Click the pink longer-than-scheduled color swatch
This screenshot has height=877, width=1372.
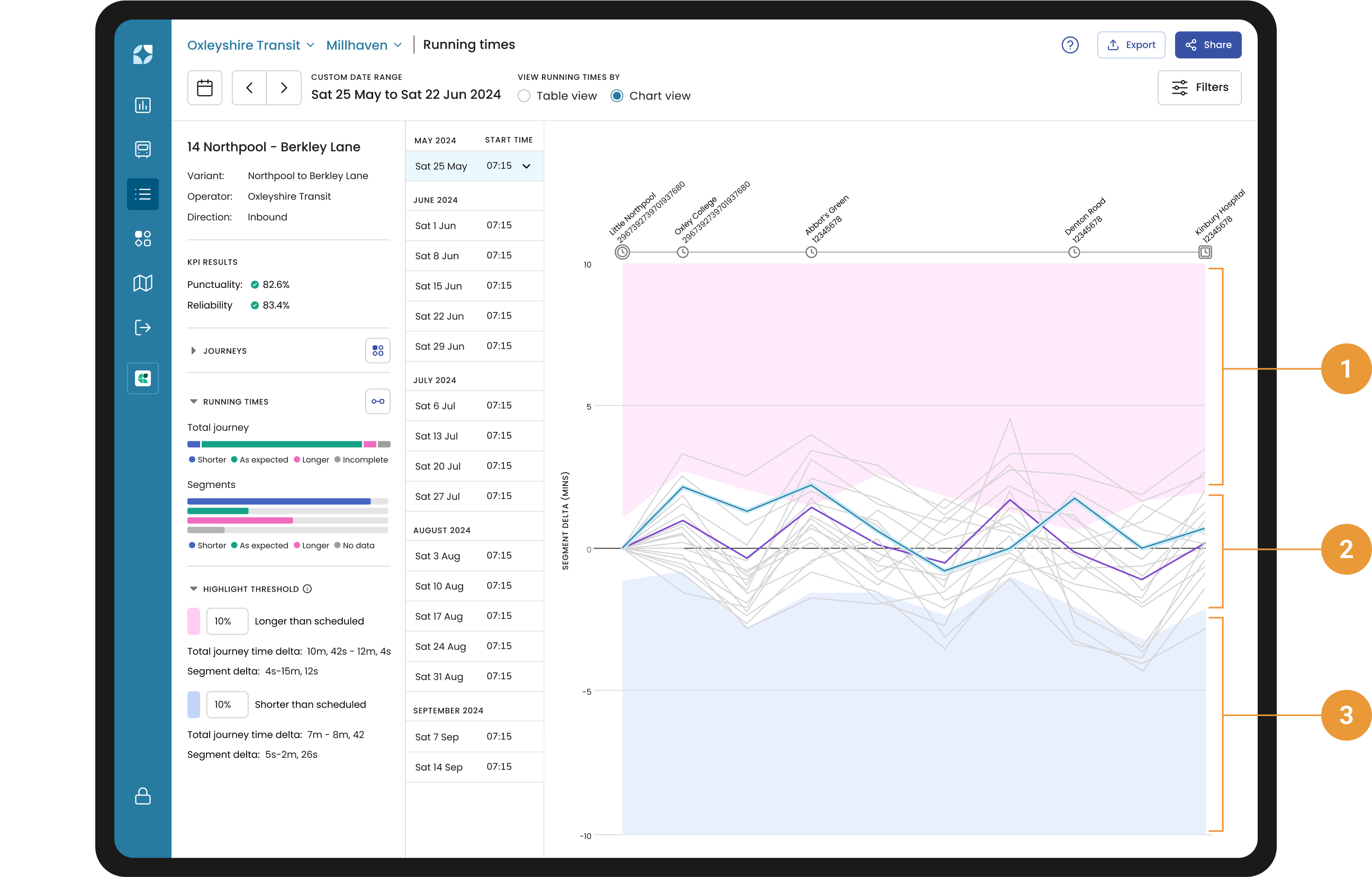pos(194,621)
